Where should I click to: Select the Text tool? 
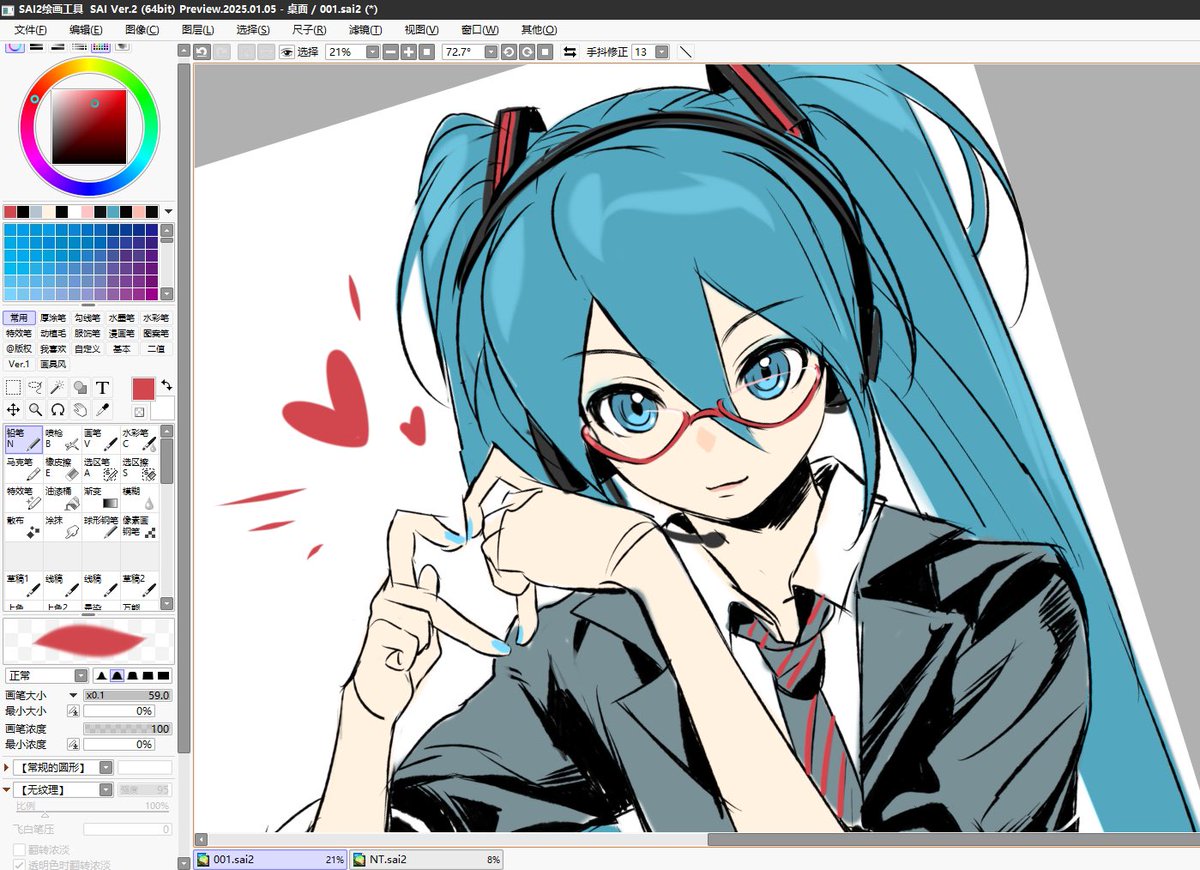coord(103,388)
